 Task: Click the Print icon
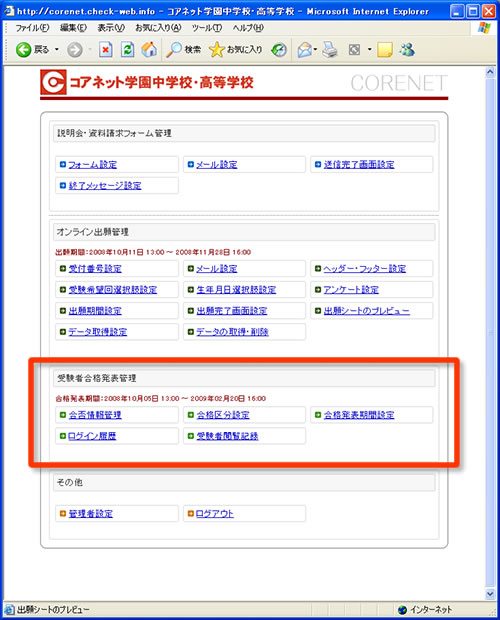click(x=330, y=50)
